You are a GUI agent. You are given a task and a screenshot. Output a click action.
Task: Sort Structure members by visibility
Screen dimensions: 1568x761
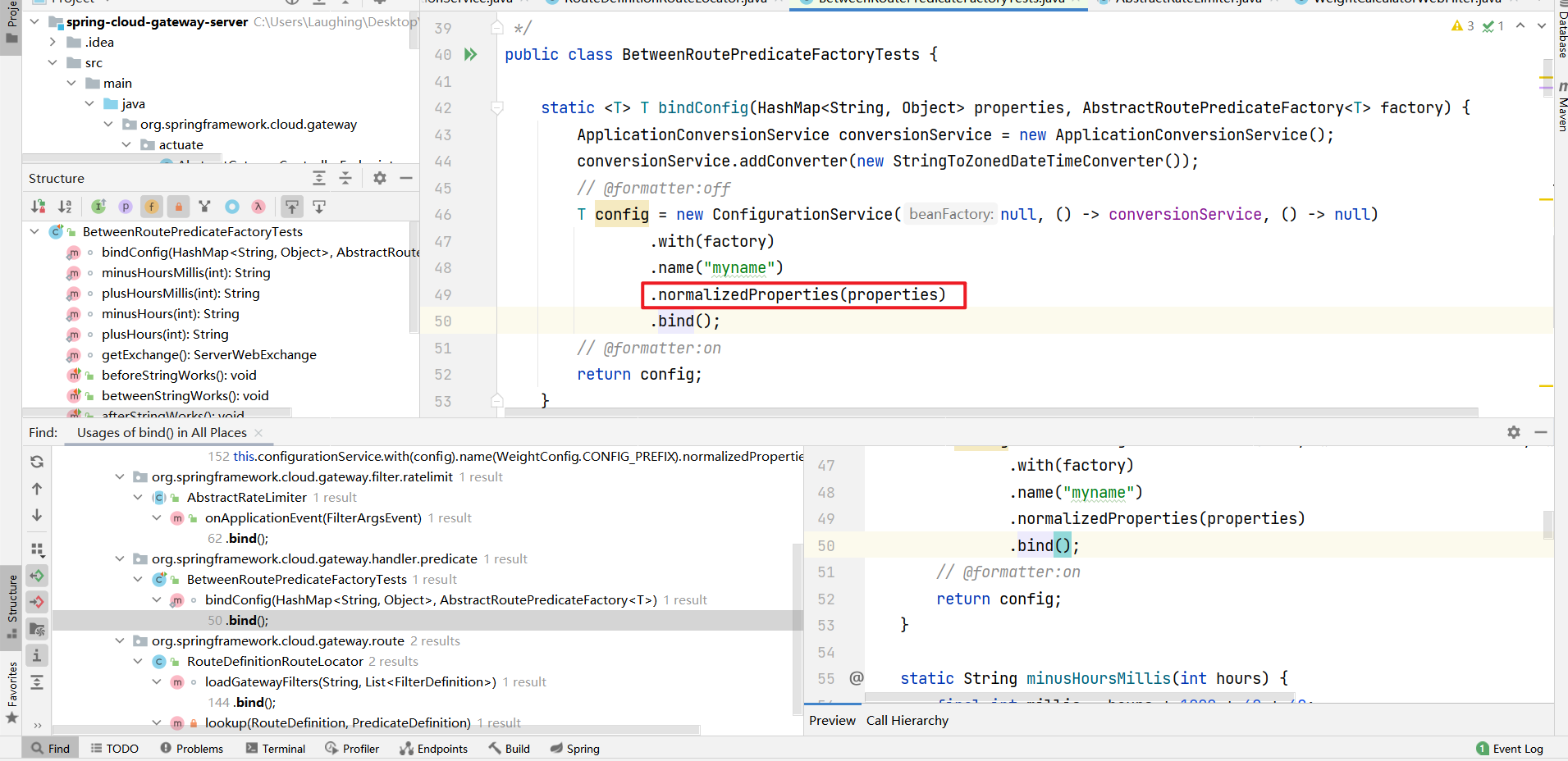coord(39,207)
